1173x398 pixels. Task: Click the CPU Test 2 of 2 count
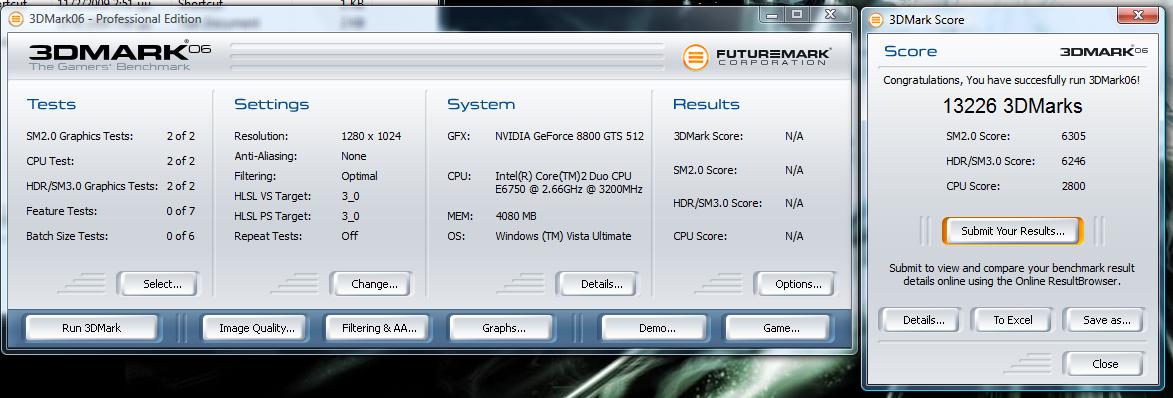click(180, 161)
